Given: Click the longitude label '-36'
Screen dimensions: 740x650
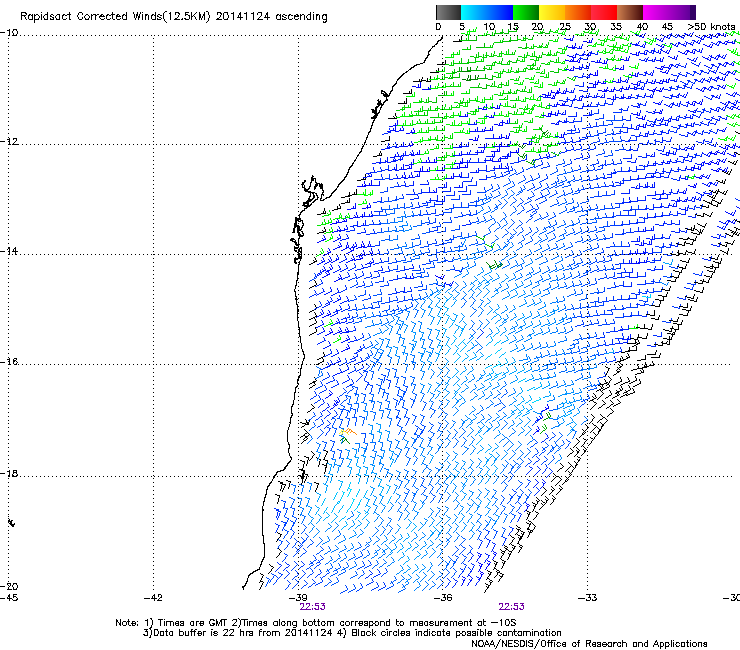Looking at the screenshot, I should 443,598.
